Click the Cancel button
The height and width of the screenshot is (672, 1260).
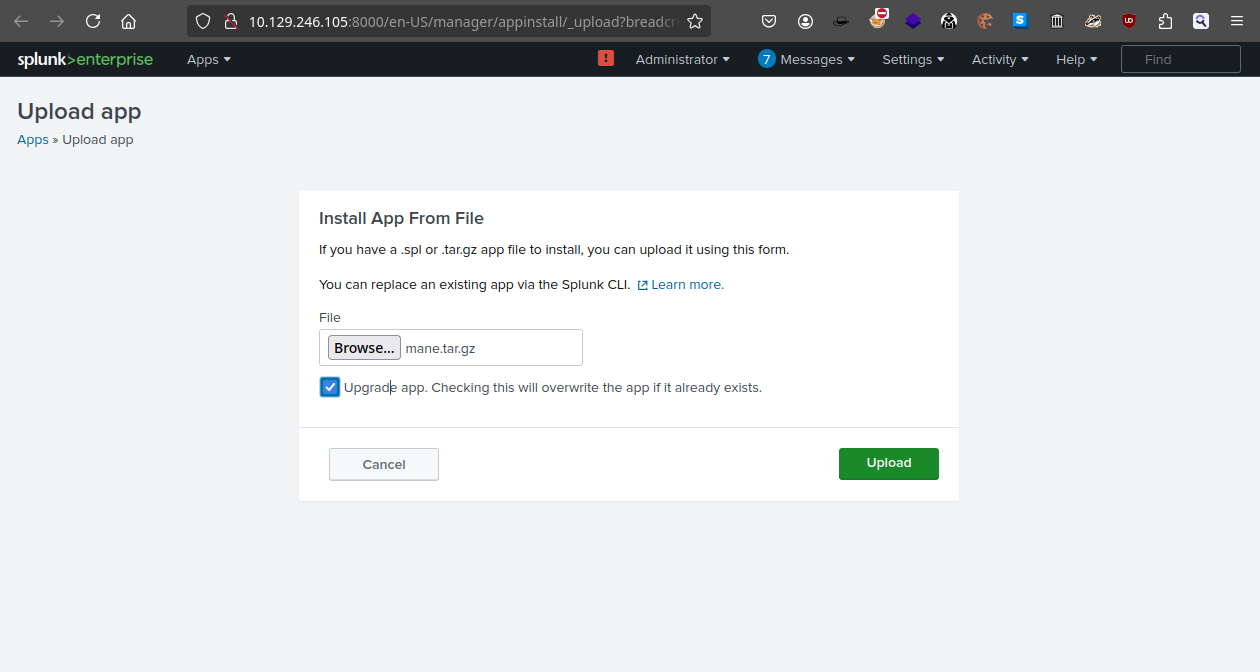[x=384, y=464]
